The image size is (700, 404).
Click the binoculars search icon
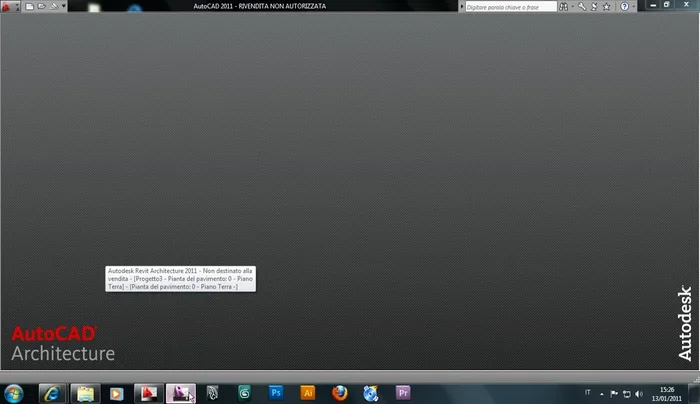(x=566, y=6)
